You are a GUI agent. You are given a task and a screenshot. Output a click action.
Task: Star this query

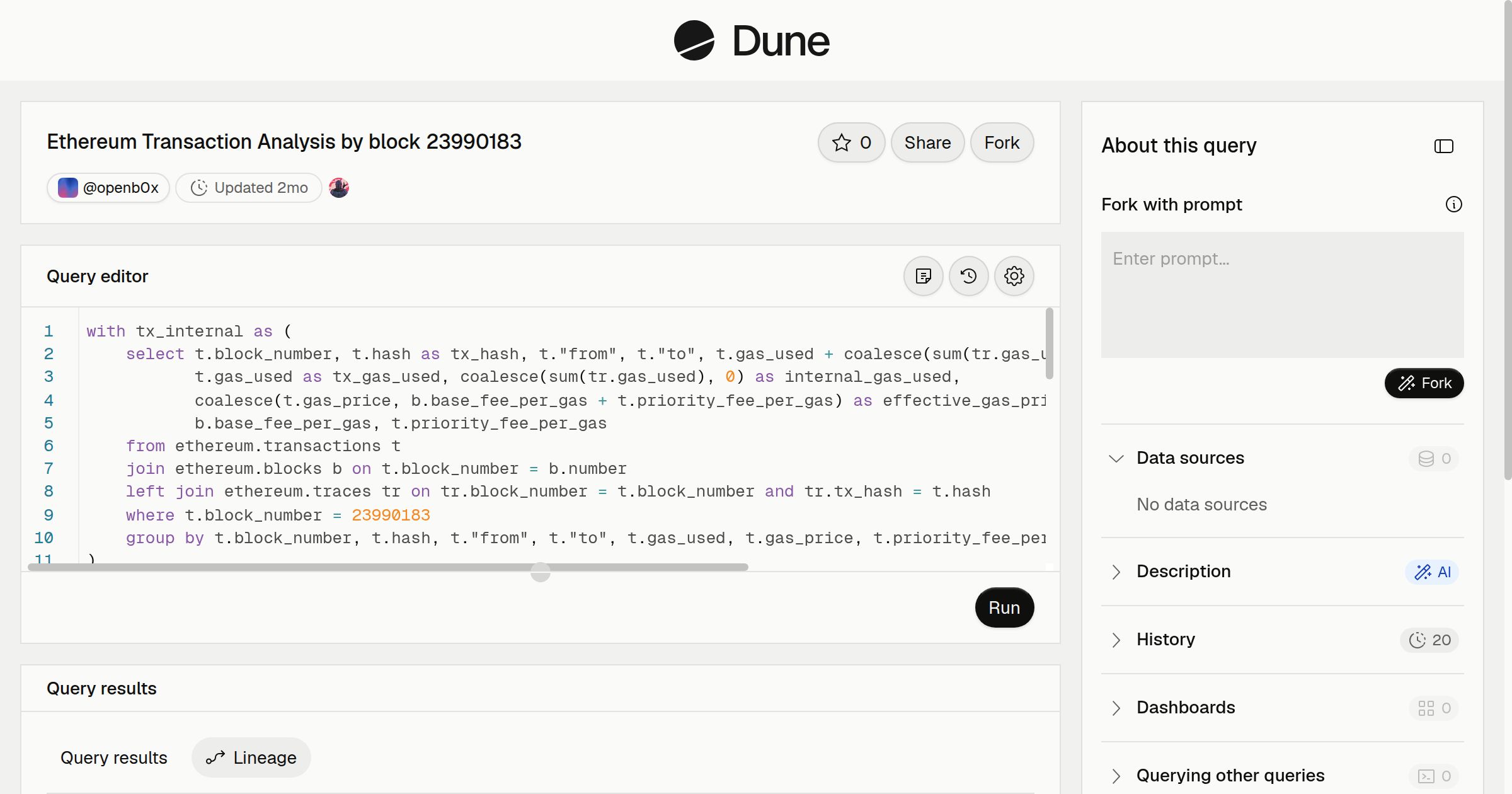(851, 142)
